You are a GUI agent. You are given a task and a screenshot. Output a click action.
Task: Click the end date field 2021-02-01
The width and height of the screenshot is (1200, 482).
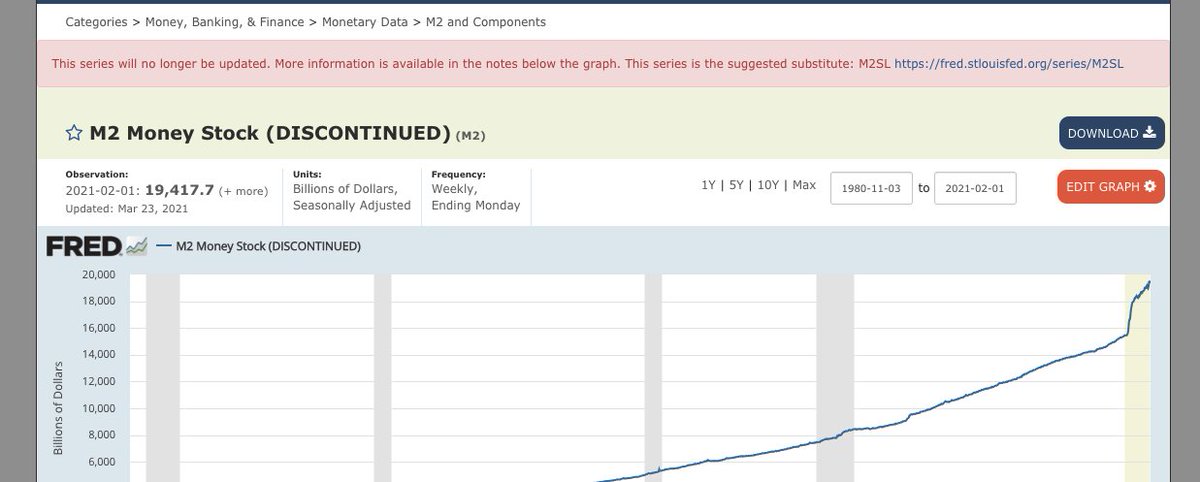[x=975, y=187]
